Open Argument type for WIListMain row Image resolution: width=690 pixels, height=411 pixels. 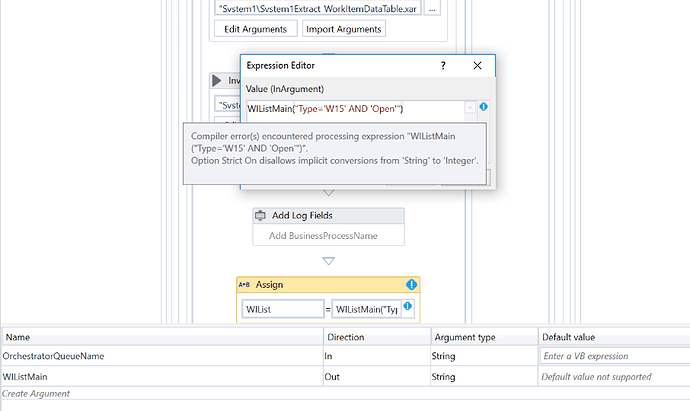484,377
